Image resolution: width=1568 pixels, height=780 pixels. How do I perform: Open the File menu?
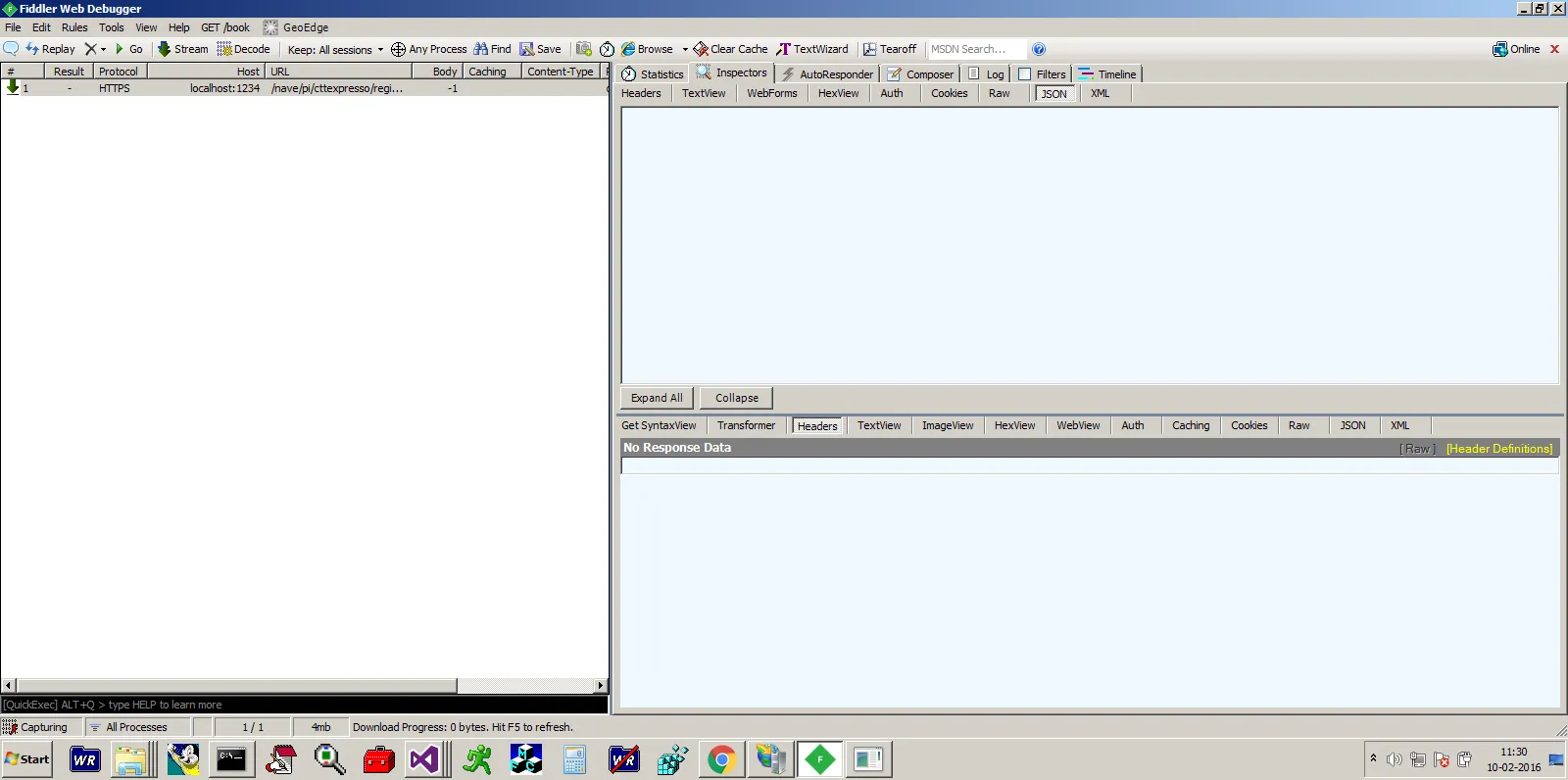13,27
